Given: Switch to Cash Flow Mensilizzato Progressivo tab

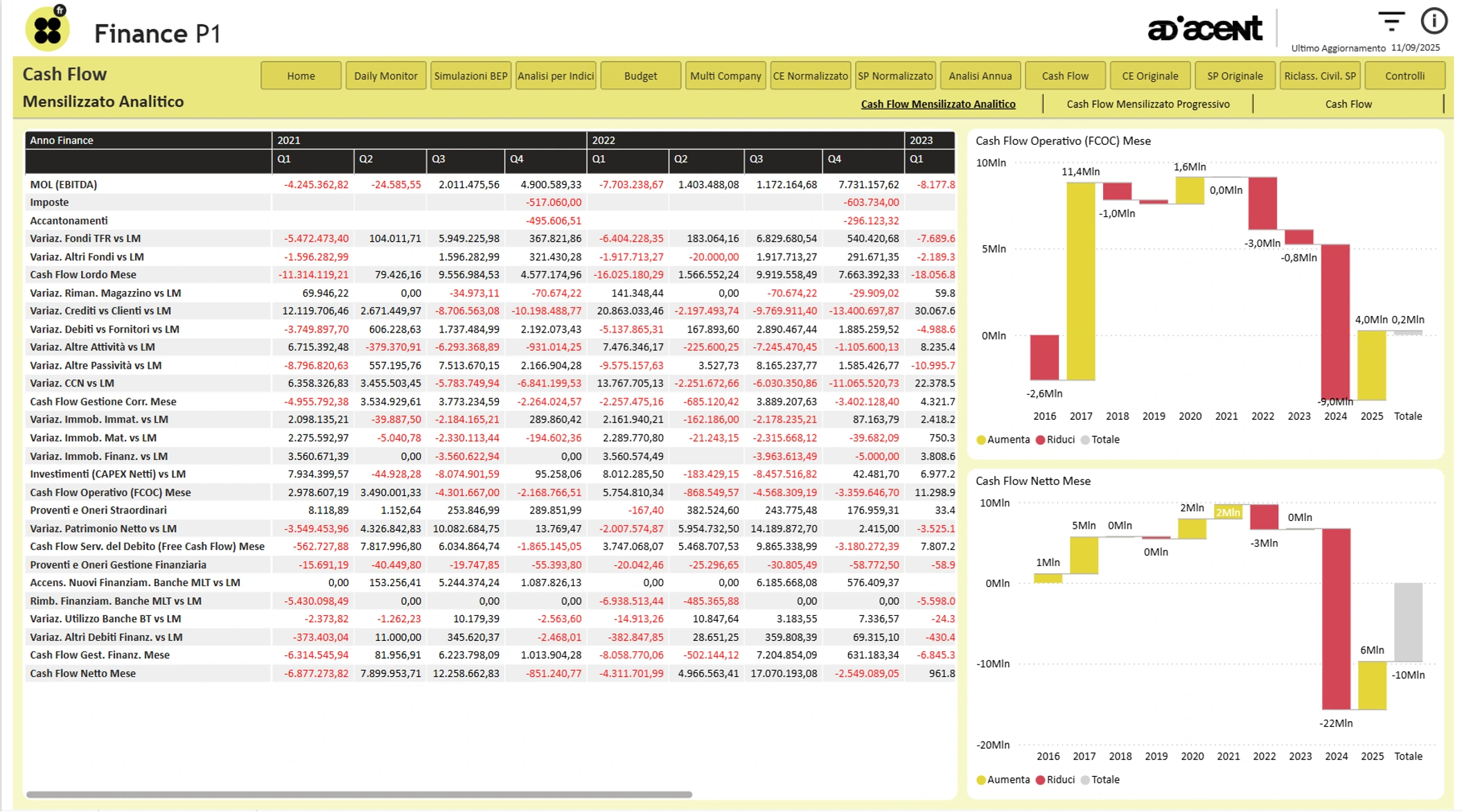Looking at the screenshot, I should [1147, 104].
